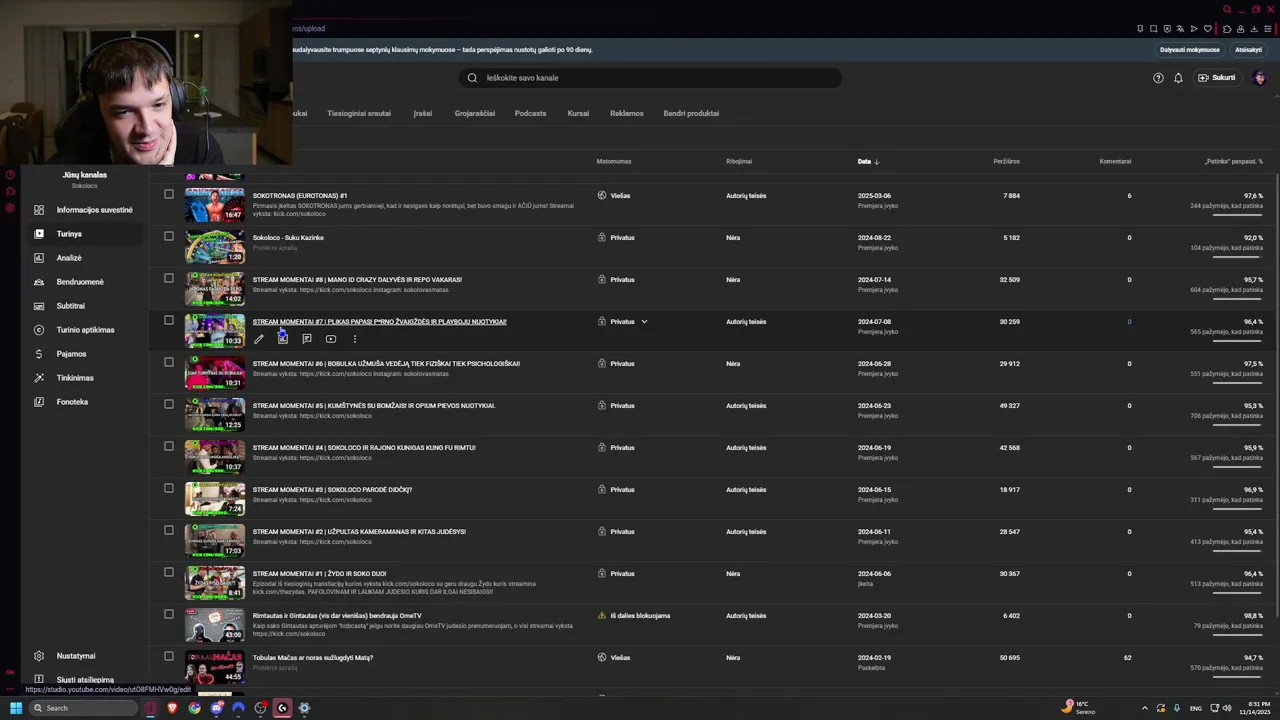Viewport: 1280px width, 720px height.
Task: Open the Bendri produktai tab
Action: [x=691, y=113]
